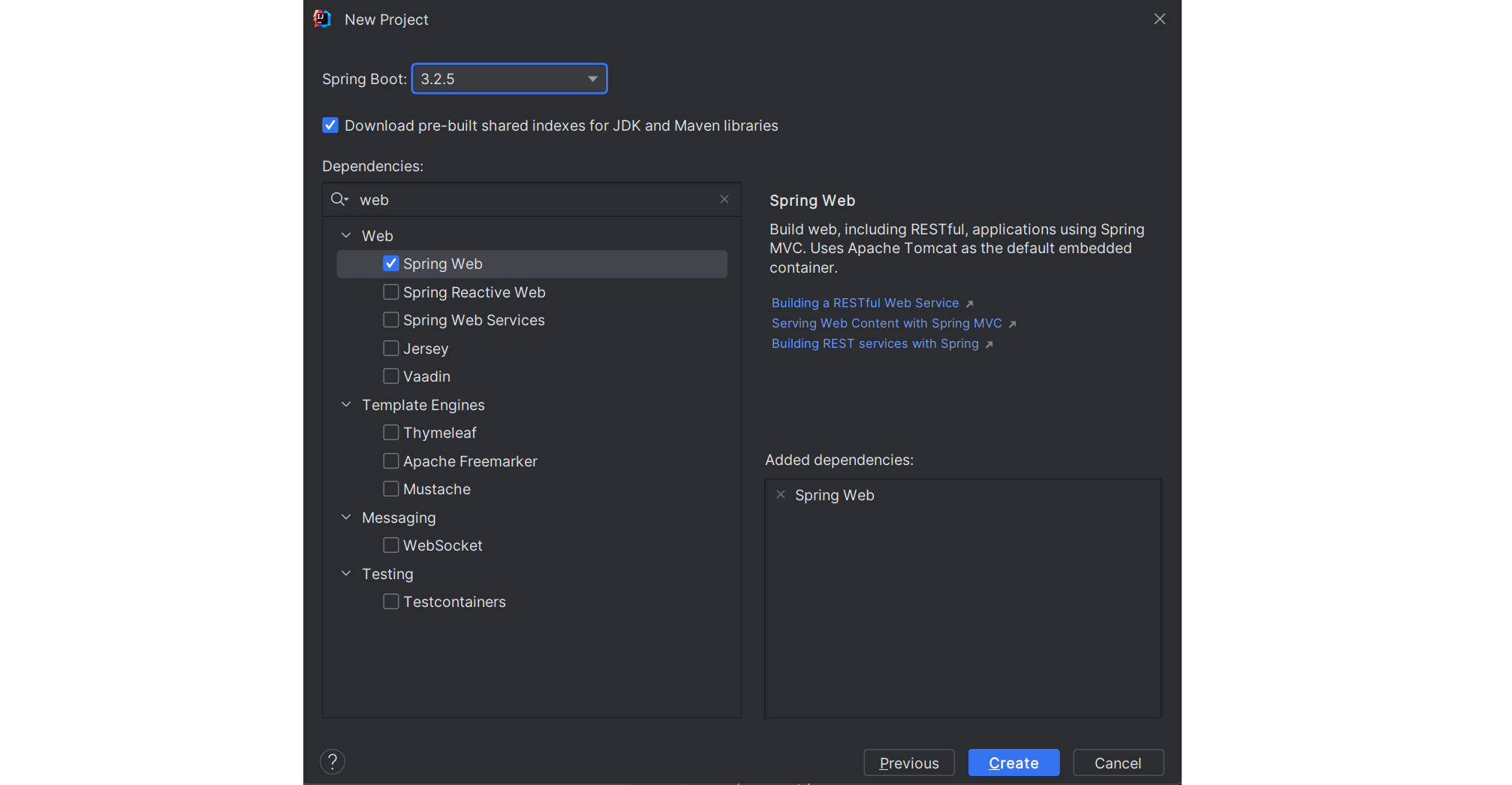Click external arrow beside Spring MVC link
The height and width of the screenshot is (785, 1512).
1012,324
